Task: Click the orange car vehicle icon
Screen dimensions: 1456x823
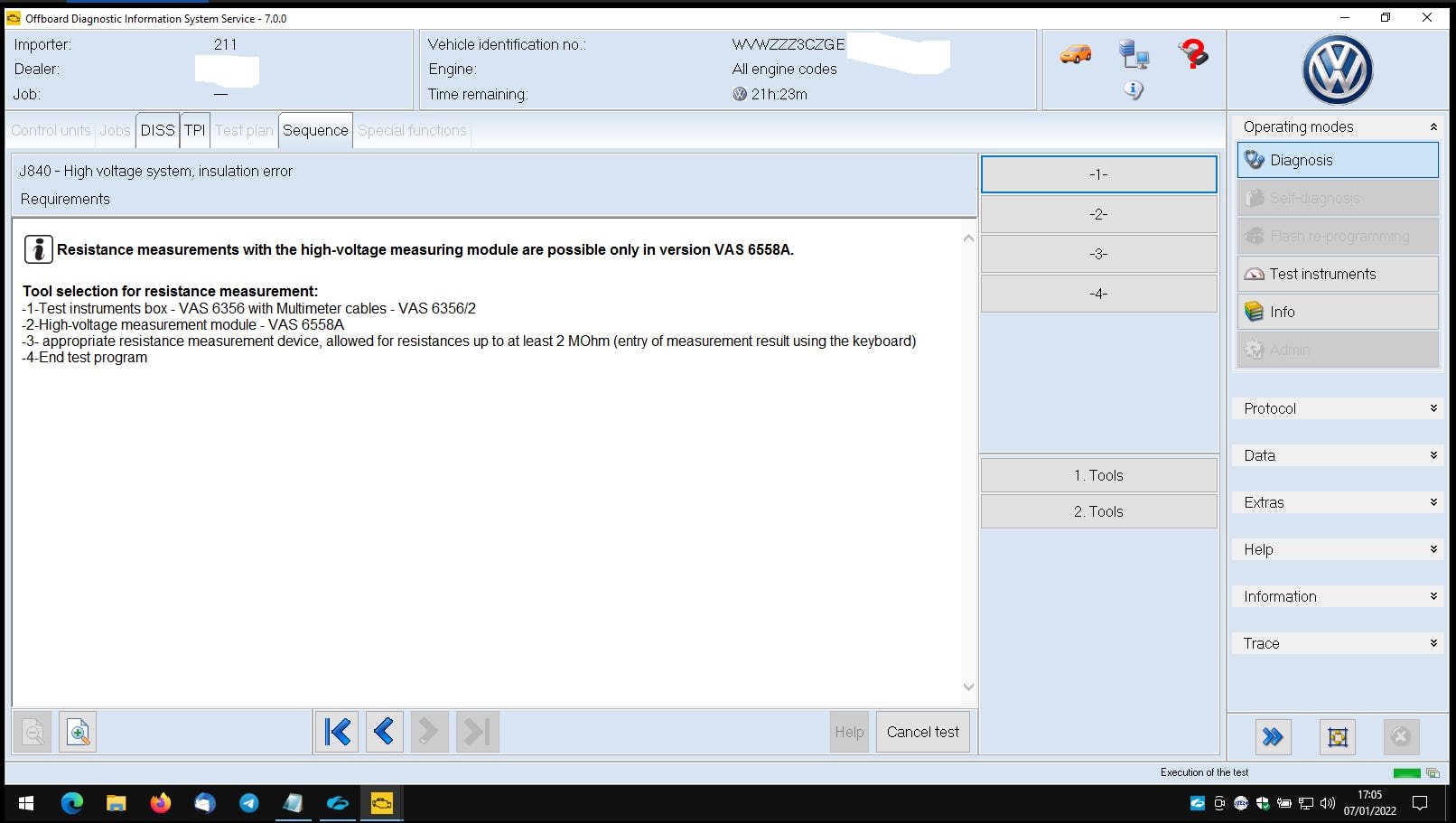Action: [1075, 54]
